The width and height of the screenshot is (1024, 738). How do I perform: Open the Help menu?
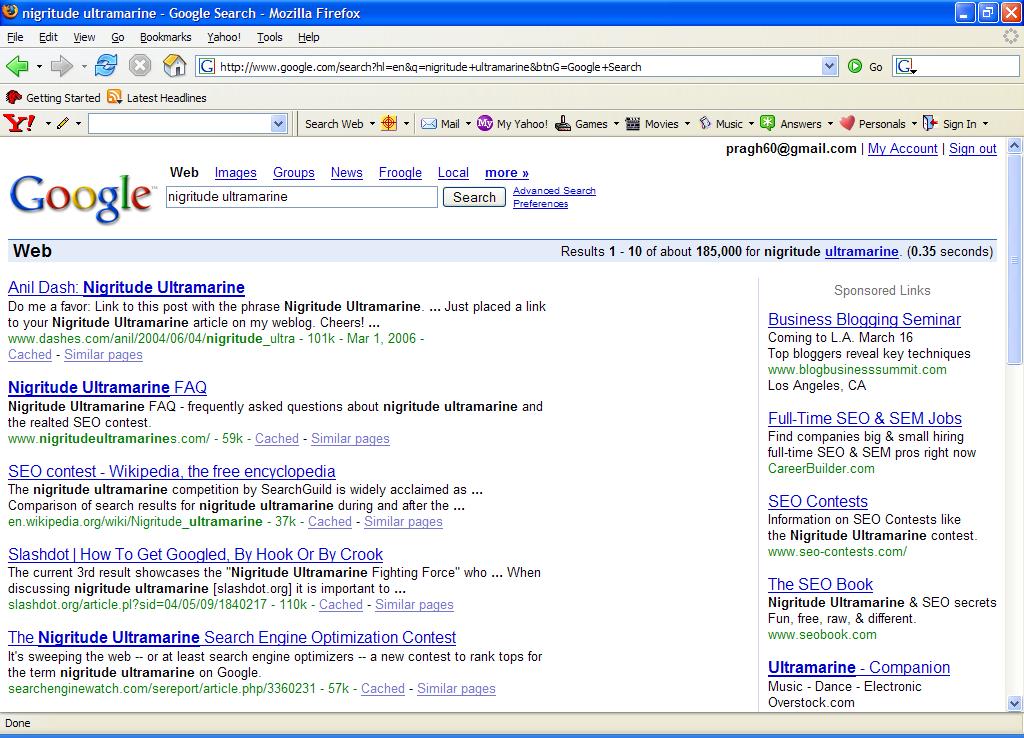tap(309, 37)
